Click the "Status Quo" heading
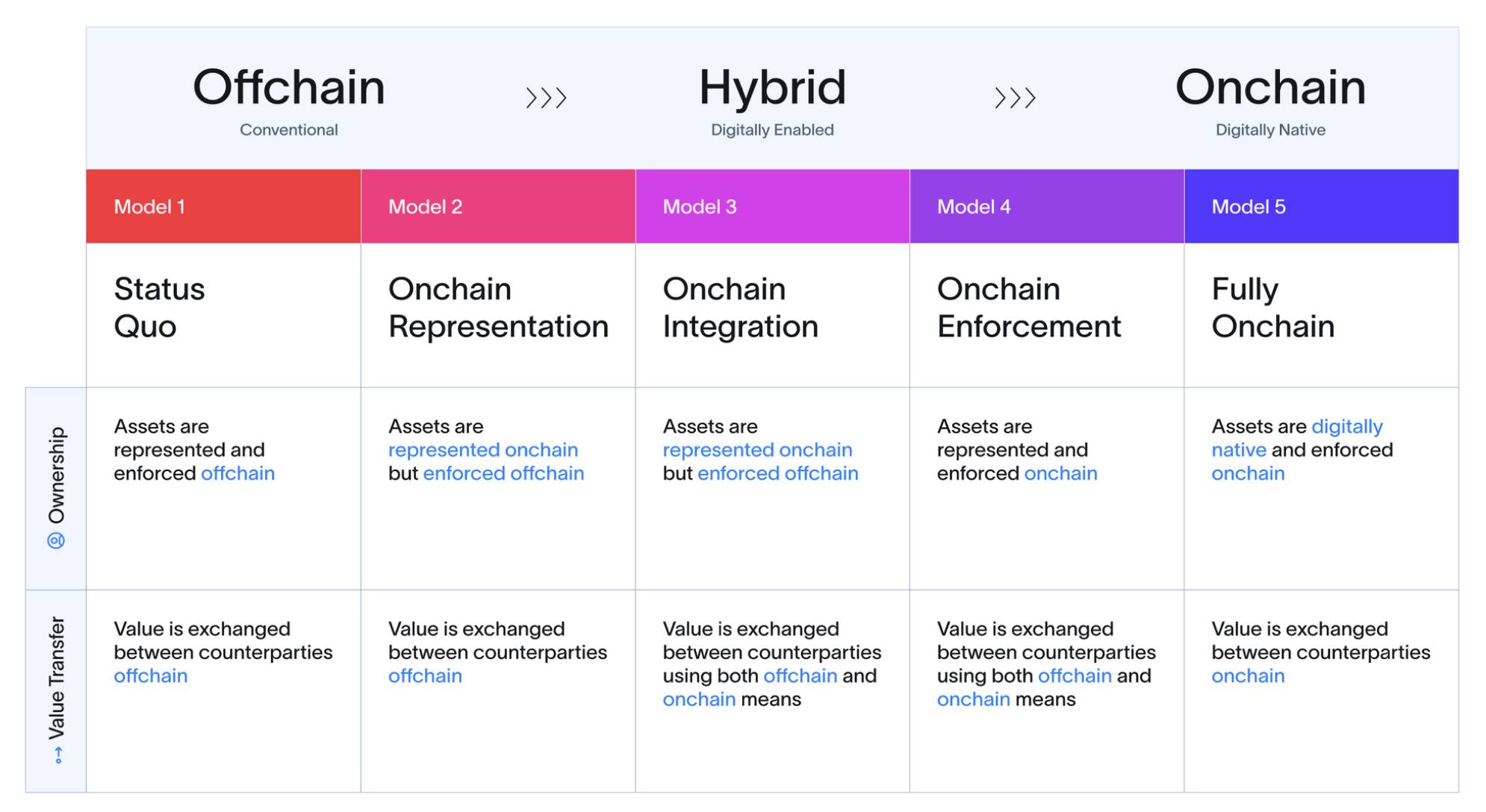Viewport: 1486px width, 812px height. 159,307
